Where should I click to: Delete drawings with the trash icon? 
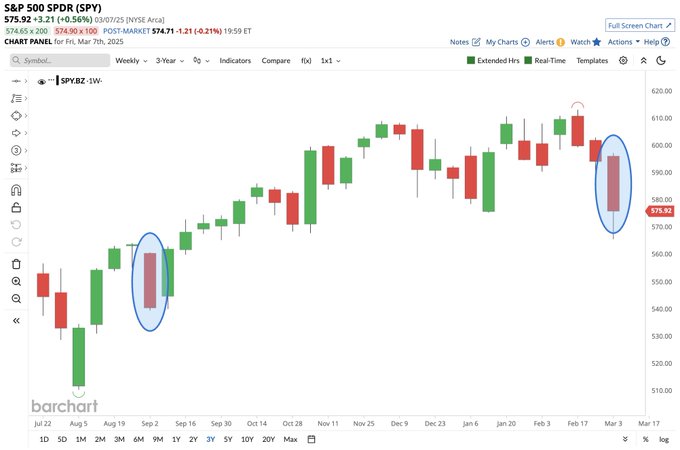pyautogui.click(x=17, y=264)
